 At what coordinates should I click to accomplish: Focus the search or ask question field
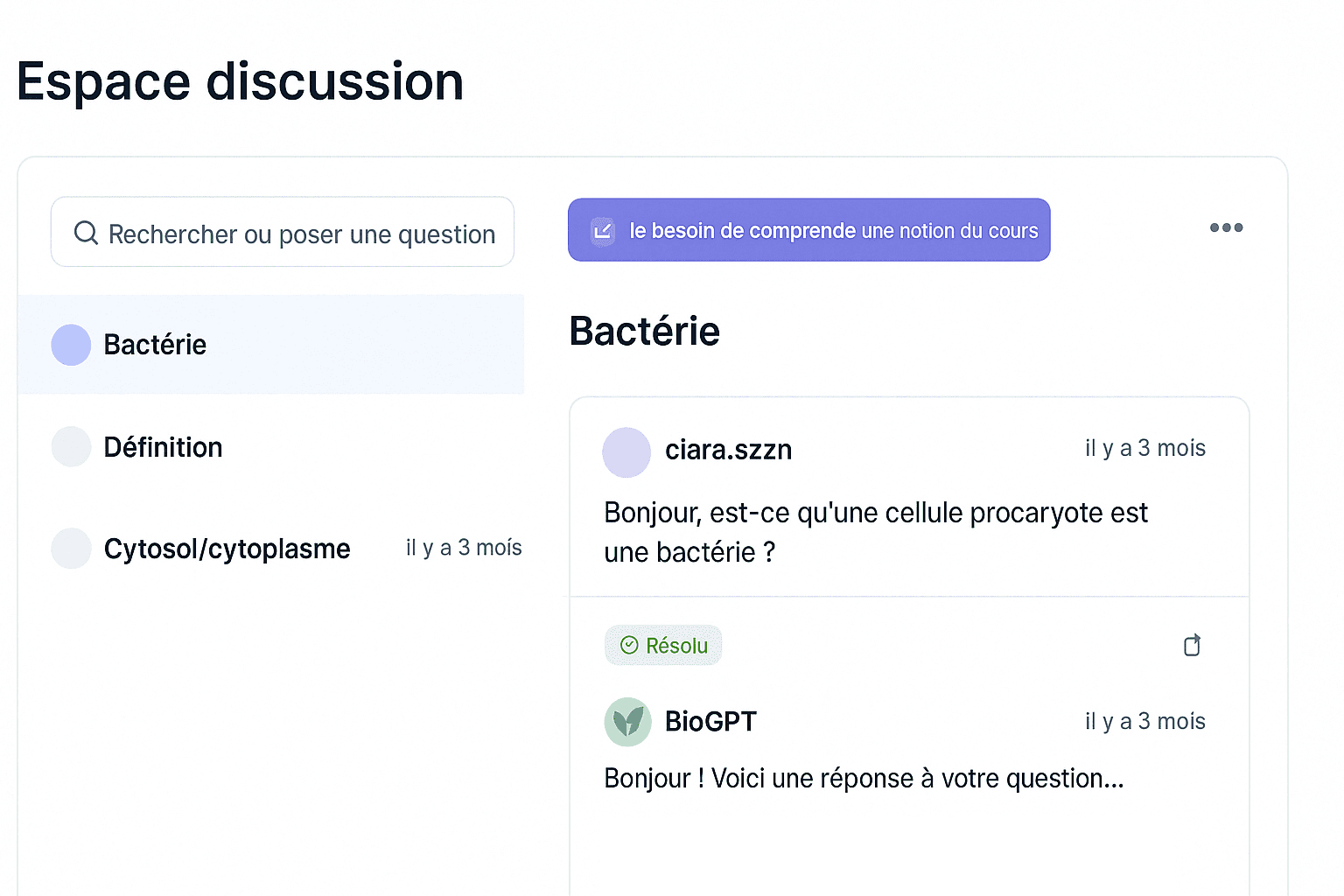tap(282, 232)
